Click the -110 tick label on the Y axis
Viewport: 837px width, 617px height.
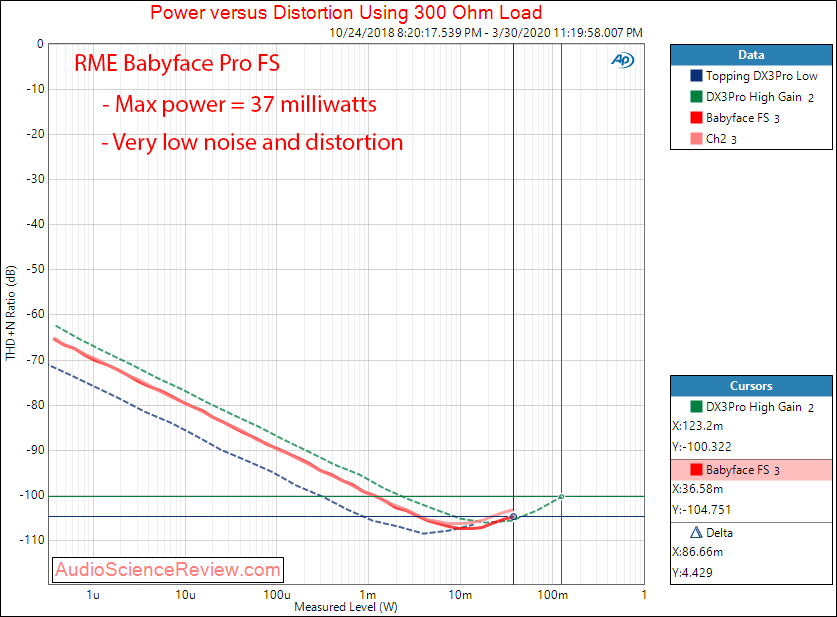pos(32,540)
